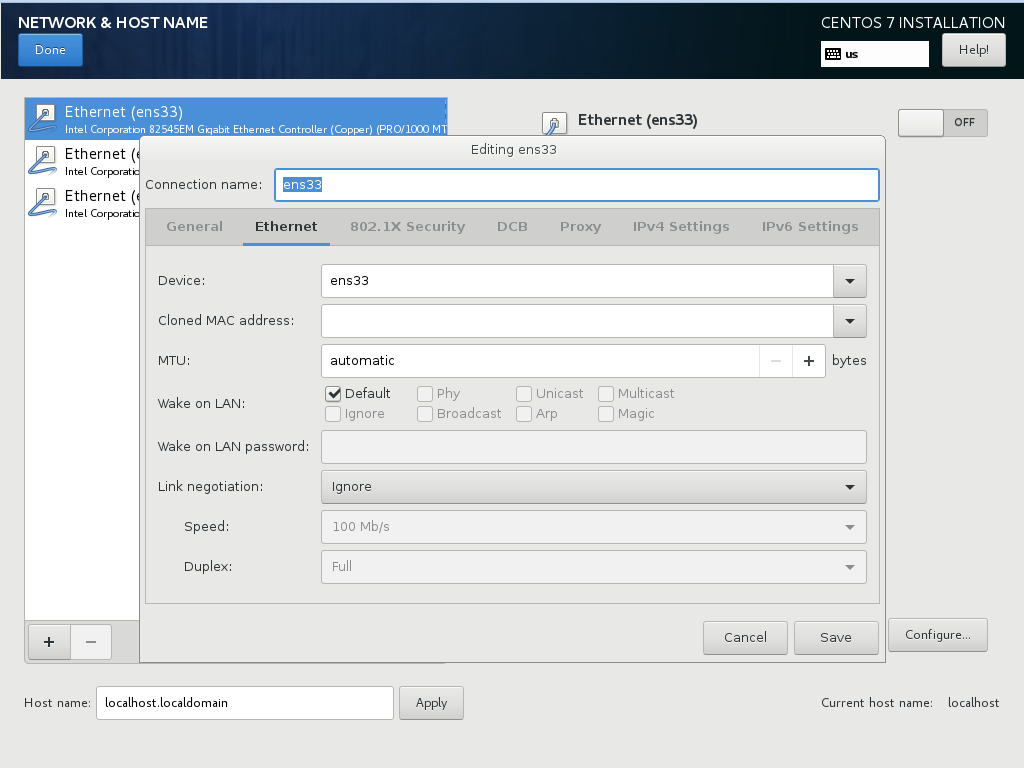Focus the Host name input field
The width and height of the screenshot is (1024, 768).
pos(245,703)
